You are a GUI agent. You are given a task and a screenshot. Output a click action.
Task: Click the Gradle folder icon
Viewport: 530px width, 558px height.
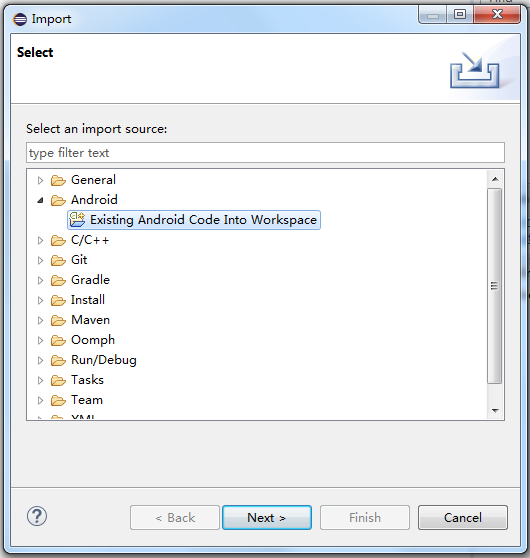(58, 280)
